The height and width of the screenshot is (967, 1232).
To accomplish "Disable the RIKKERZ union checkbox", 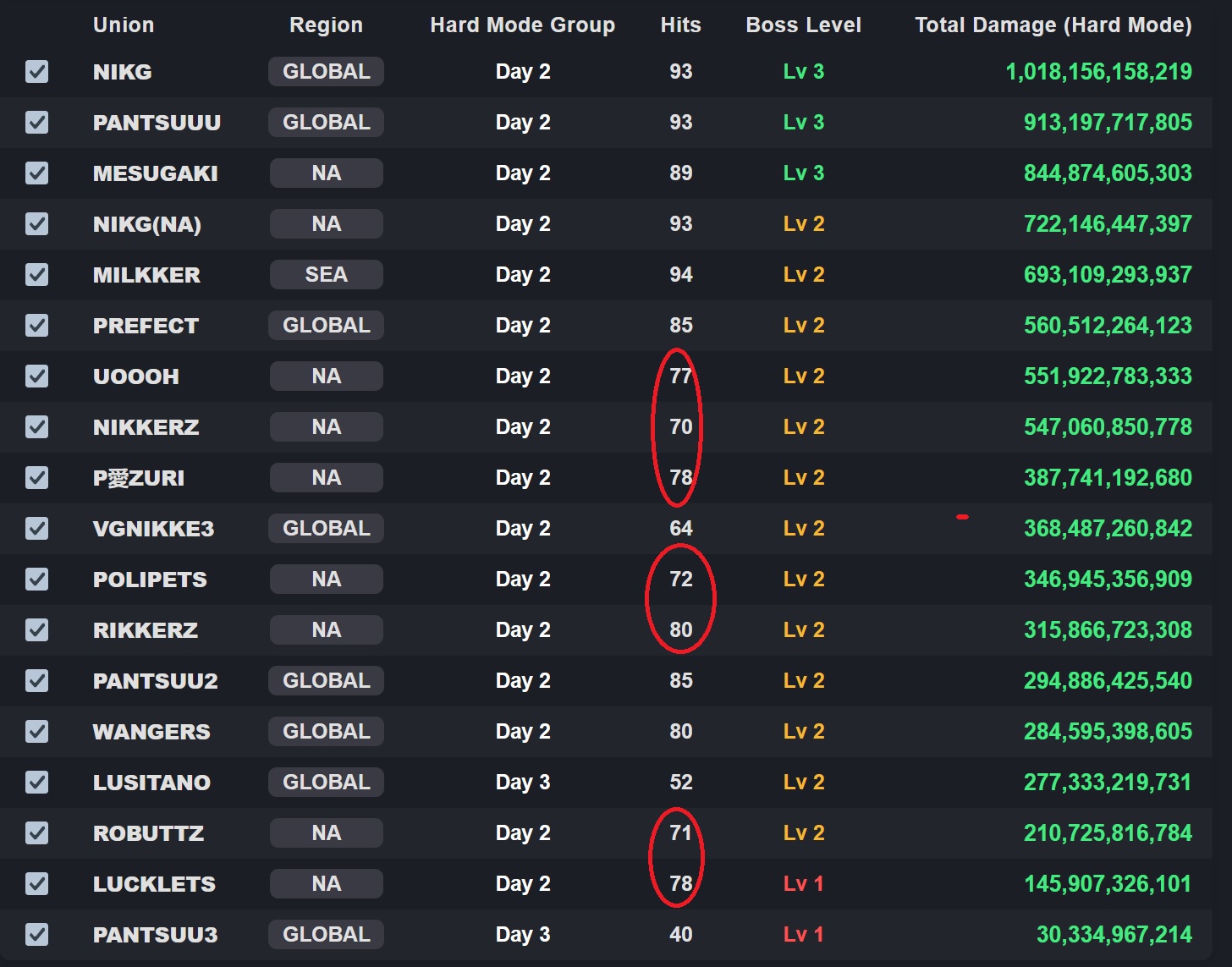I will click(x=36, y=630).
